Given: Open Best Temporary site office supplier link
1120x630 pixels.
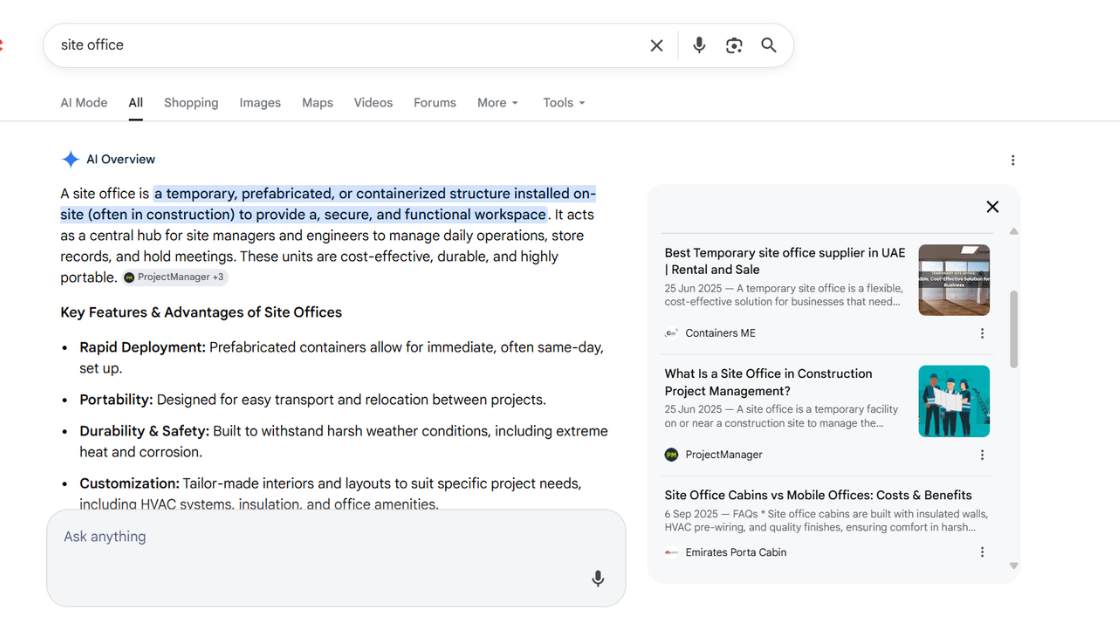Looking at the screenshot, I should point(784,261).
